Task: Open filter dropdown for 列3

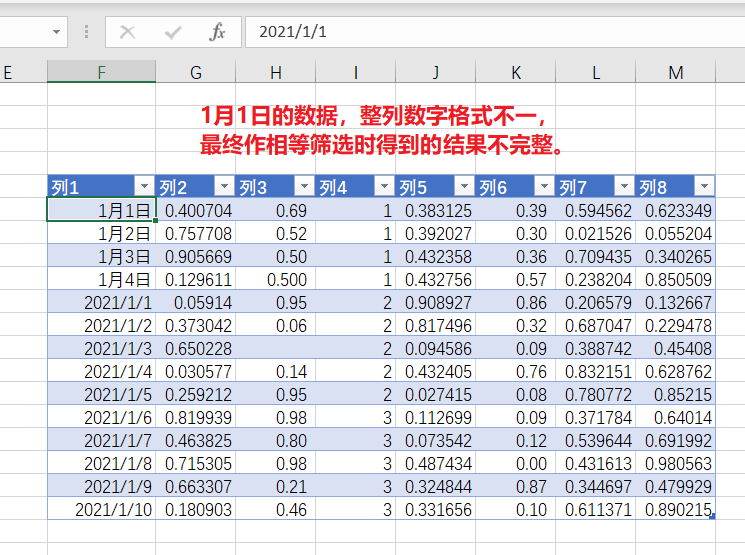Action: [304, 186]
